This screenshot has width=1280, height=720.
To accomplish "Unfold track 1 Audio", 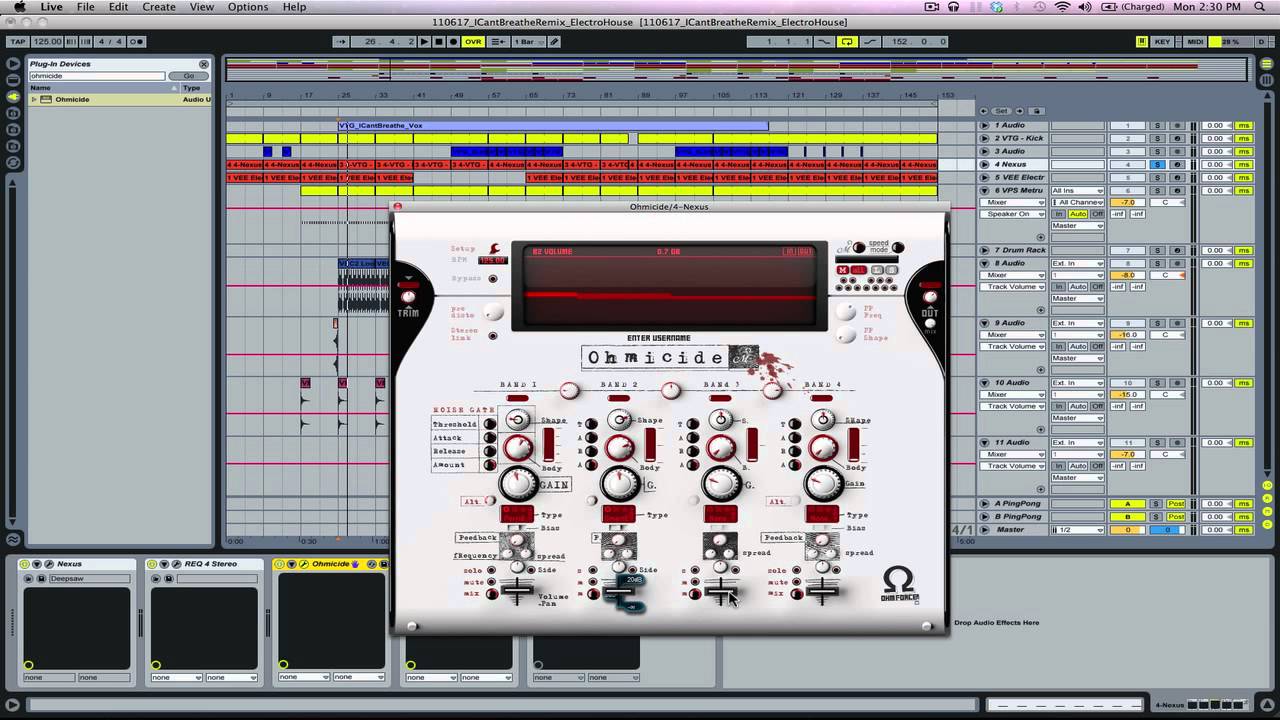I will tap(984, 125).
